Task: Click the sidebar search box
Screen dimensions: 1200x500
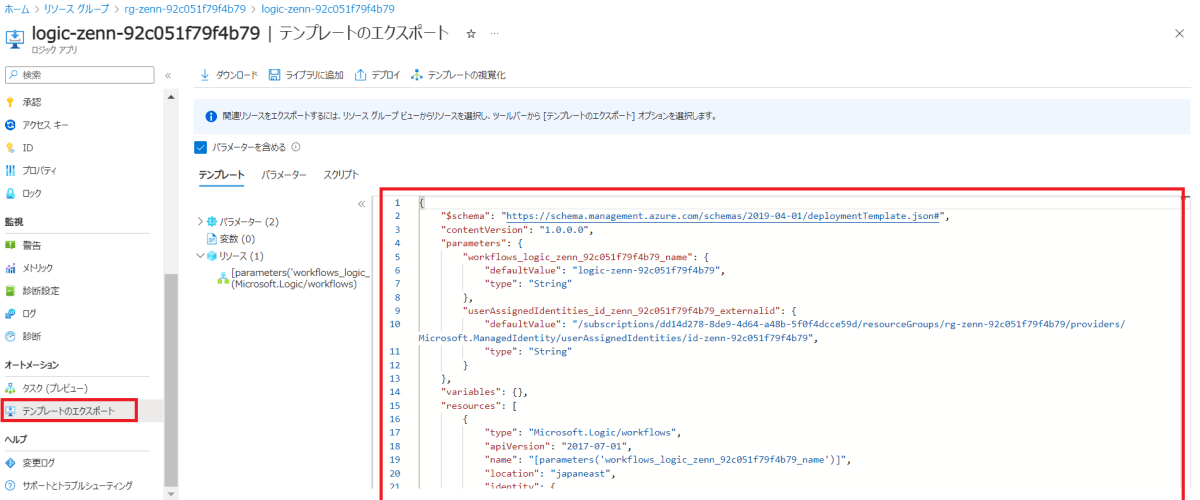Action: pyautogui.click(x=79, y=75)
